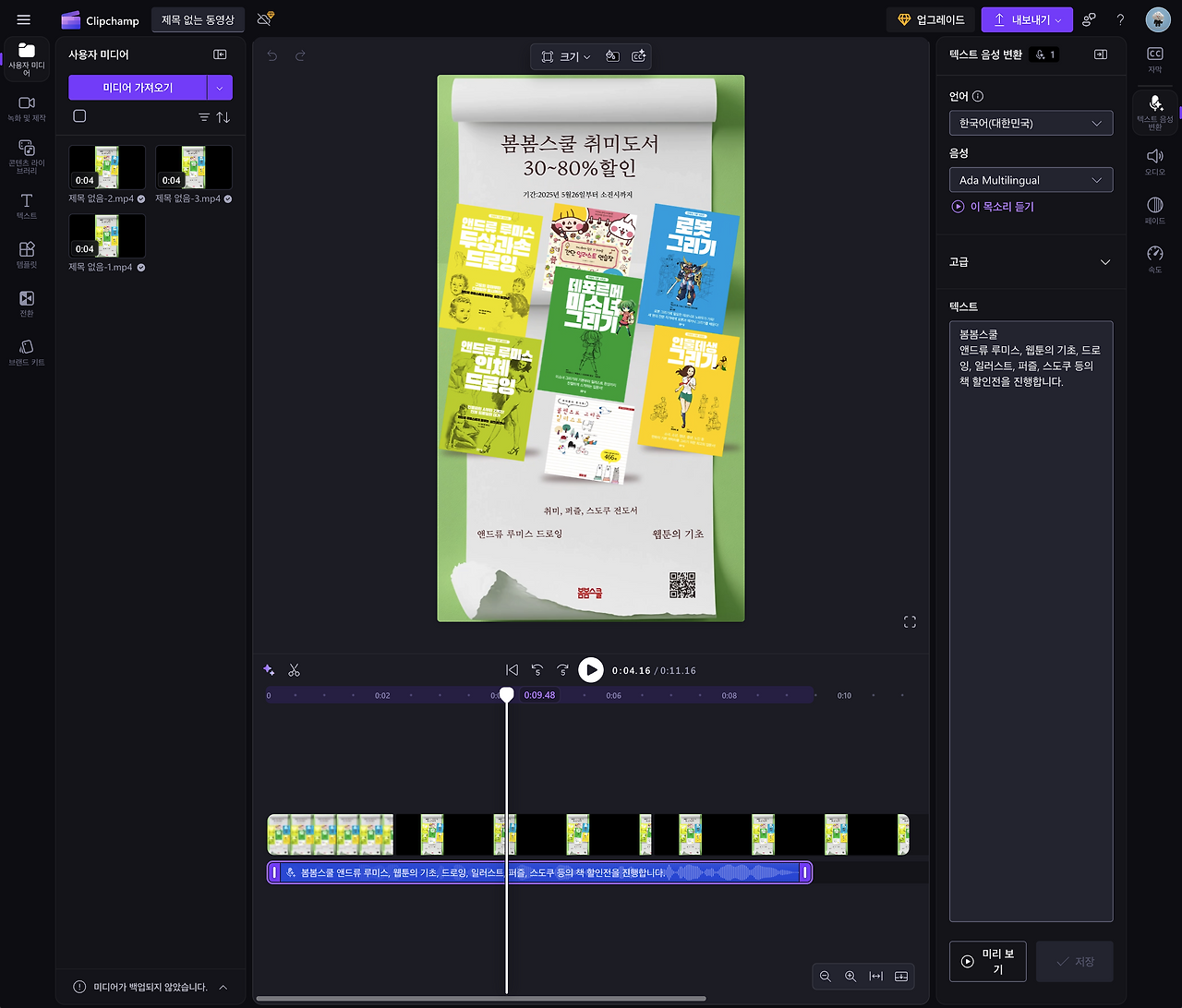Open the 텍스트 sidebar tab

[x=27, y=206]
